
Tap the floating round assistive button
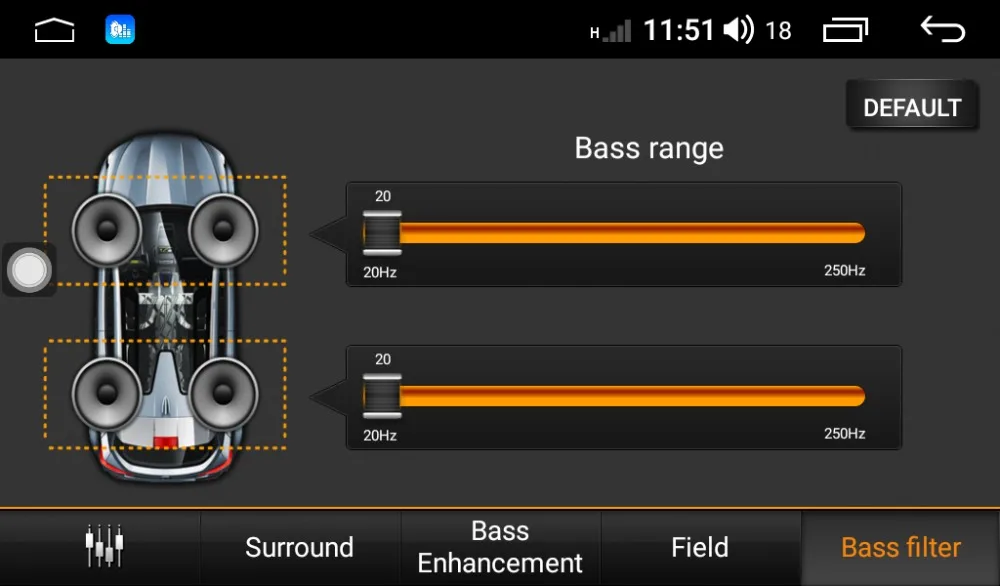[29, 270]
